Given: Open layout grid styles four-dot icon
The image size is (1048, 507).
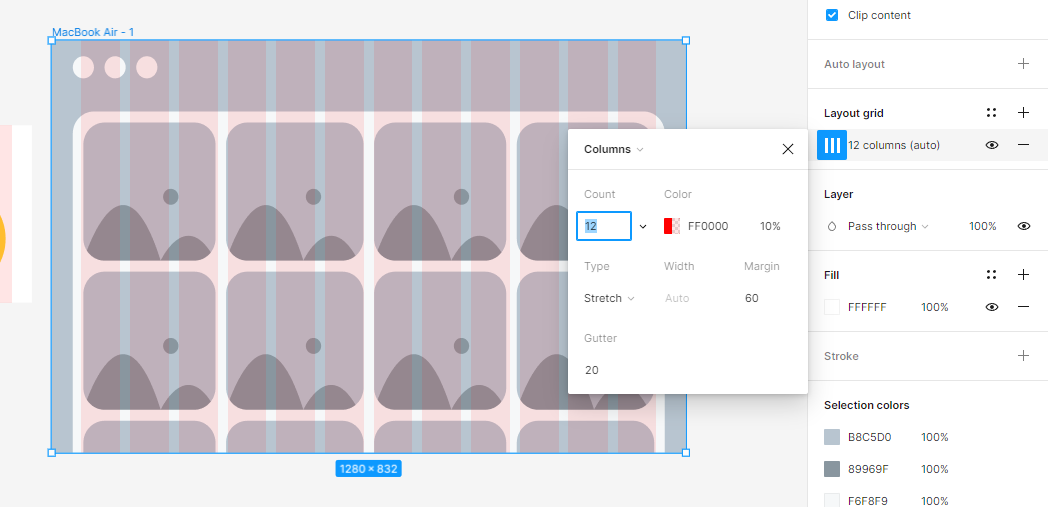Looking at the screenshot, I should (x=992, y=113).
